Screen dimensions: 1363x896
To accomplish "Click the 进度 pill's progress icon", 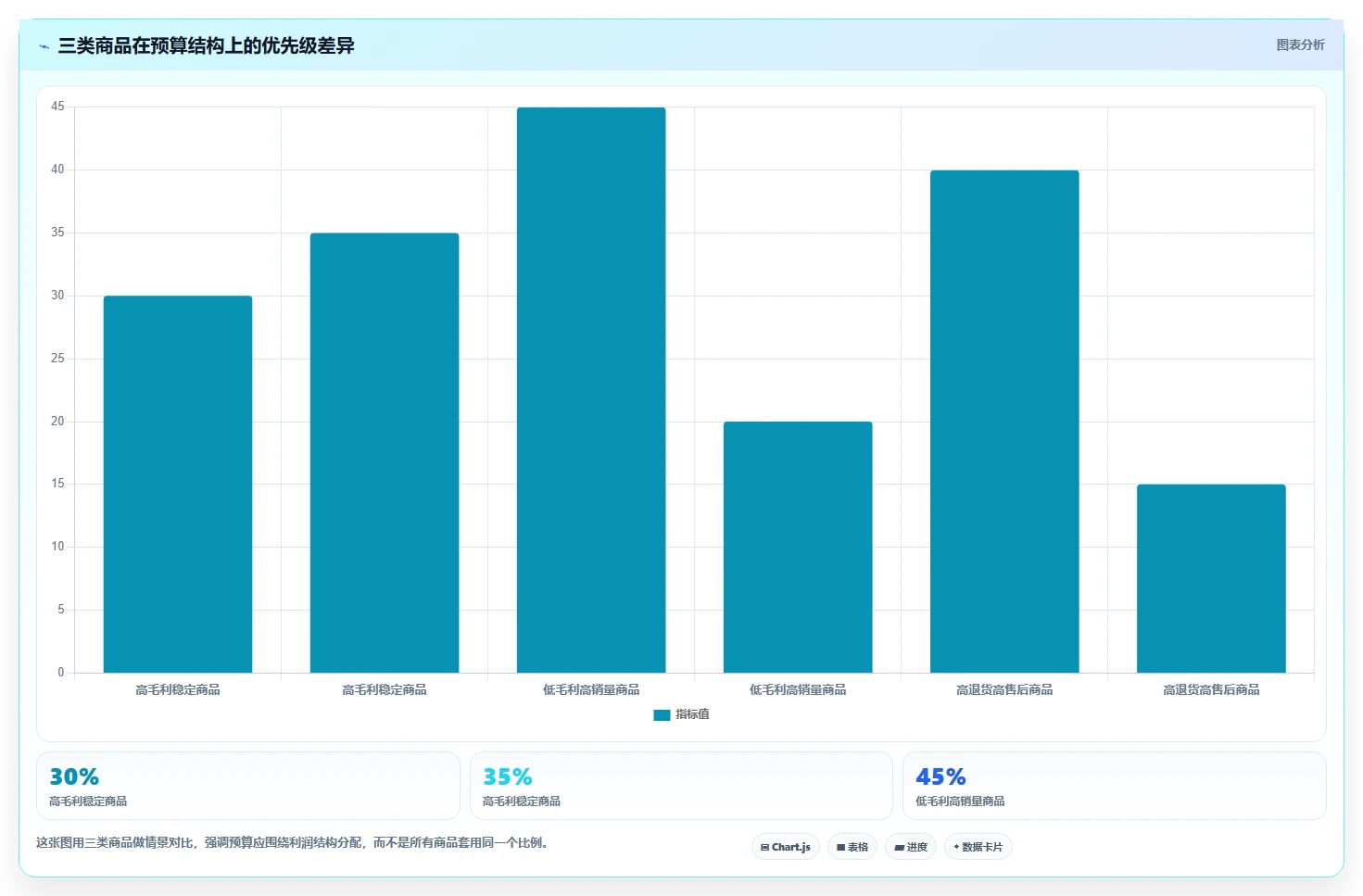I will 899,847.
